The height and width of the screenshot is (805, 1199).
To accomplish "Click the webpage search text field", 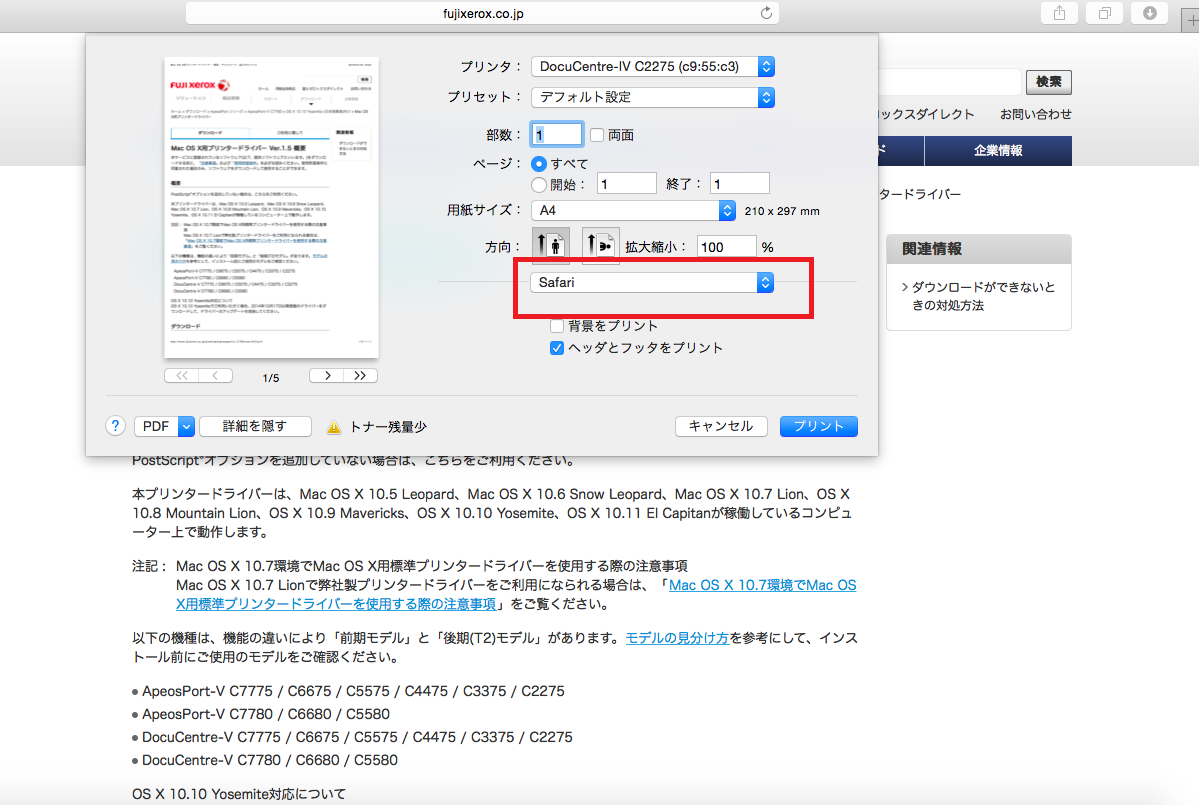I will click(950, 82).
